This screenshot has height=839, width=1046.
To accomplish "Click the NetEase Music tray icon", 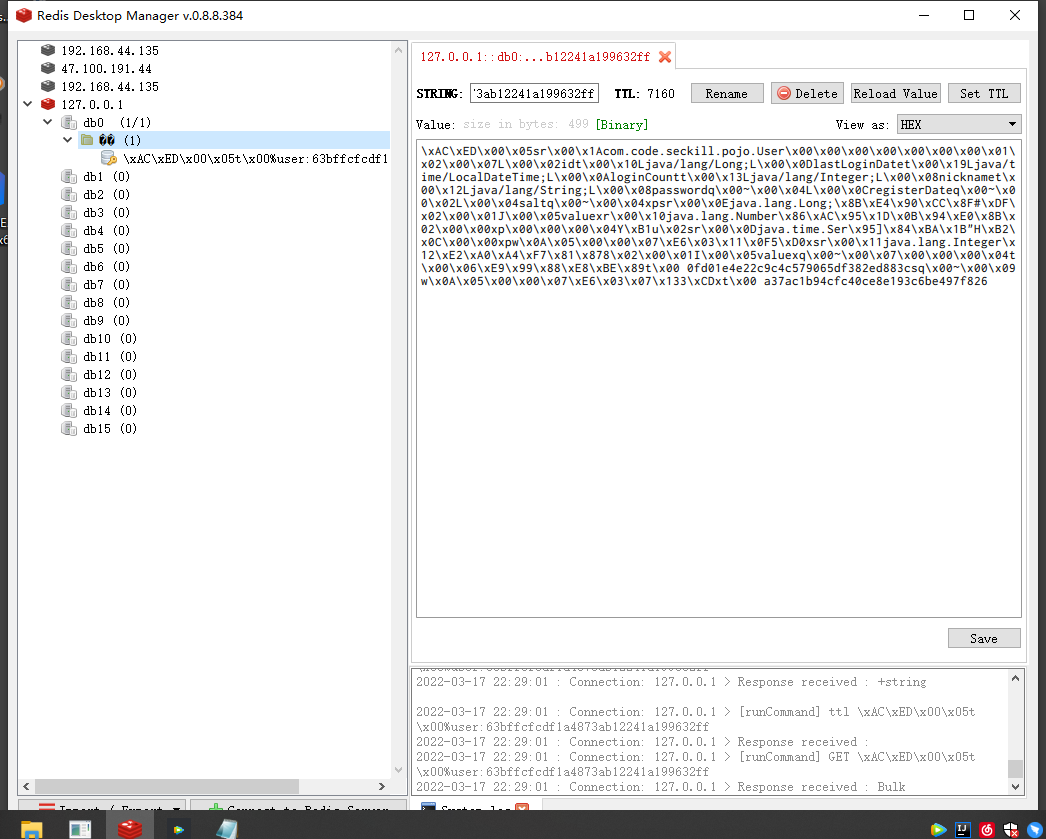I will click(987, 830).
